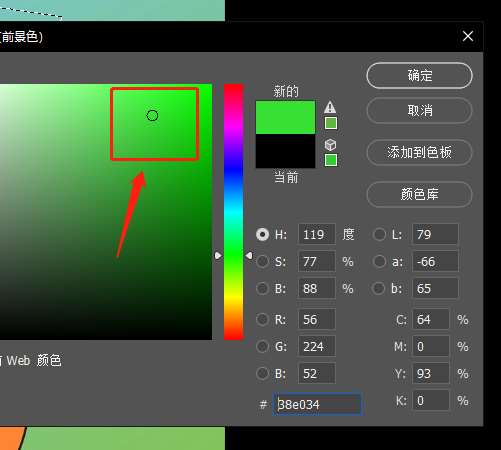501x450 pixels.
Task: Click the out-of-gamut warning triangle icon
Action: point(330,107)
